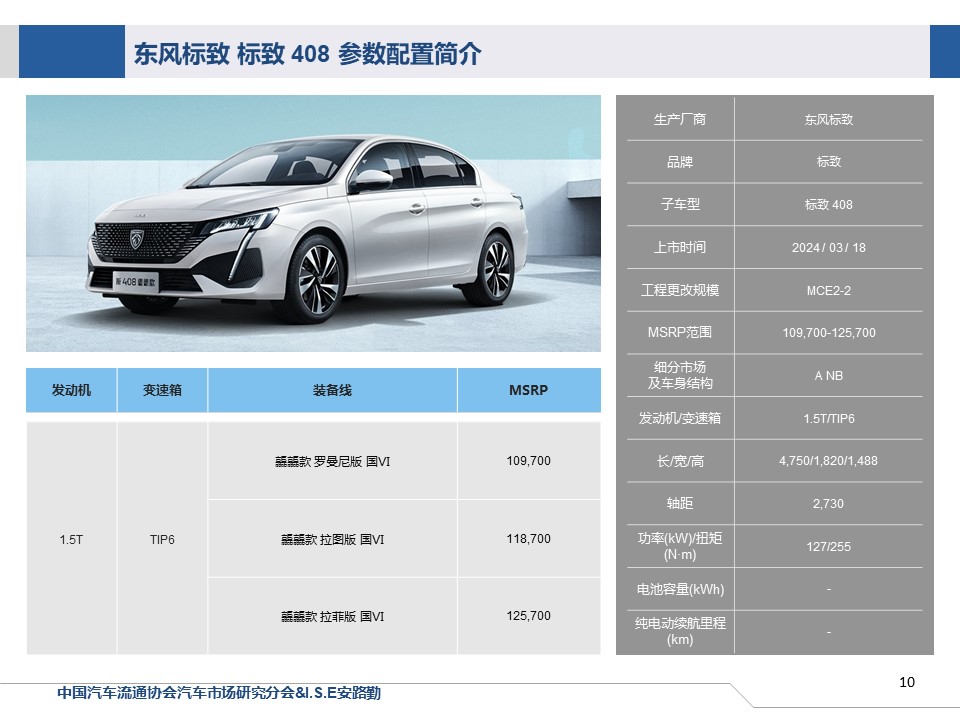Select the value "1.5T/TIP6"

point(828,418)
